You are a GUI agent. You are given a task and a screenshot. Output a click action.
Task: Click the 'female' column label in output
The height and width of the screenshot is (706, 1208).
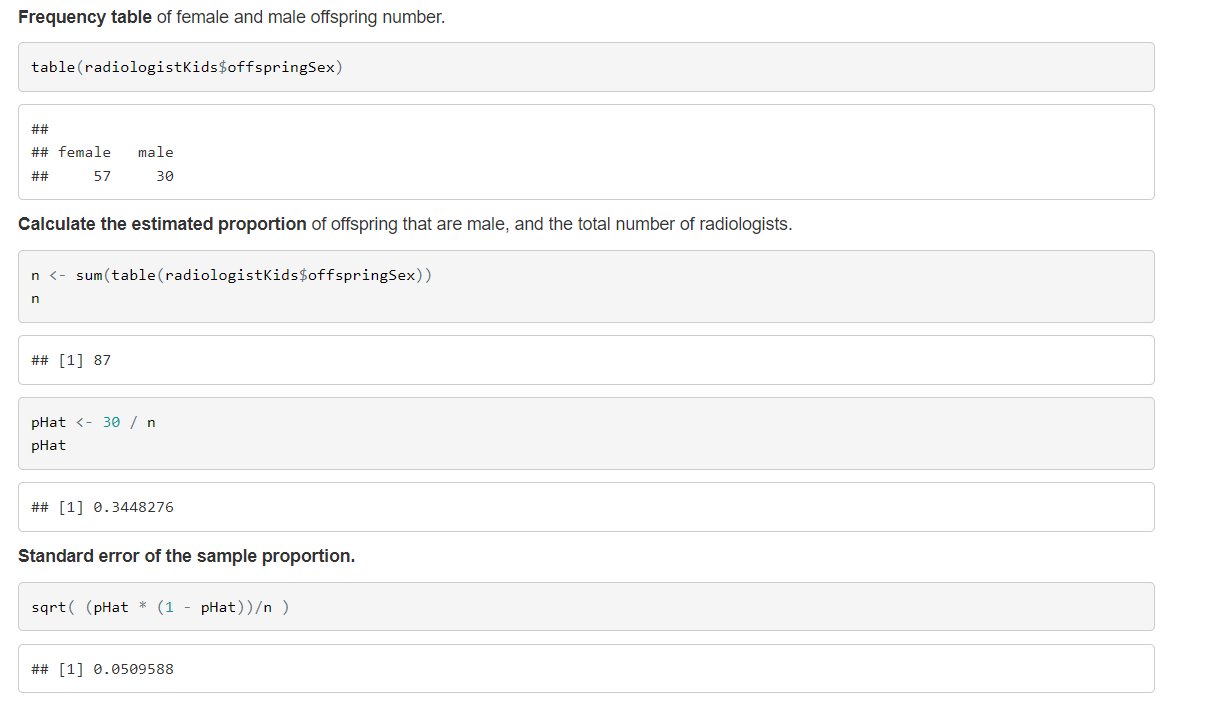pyautogui.click(x=84, y=152)
